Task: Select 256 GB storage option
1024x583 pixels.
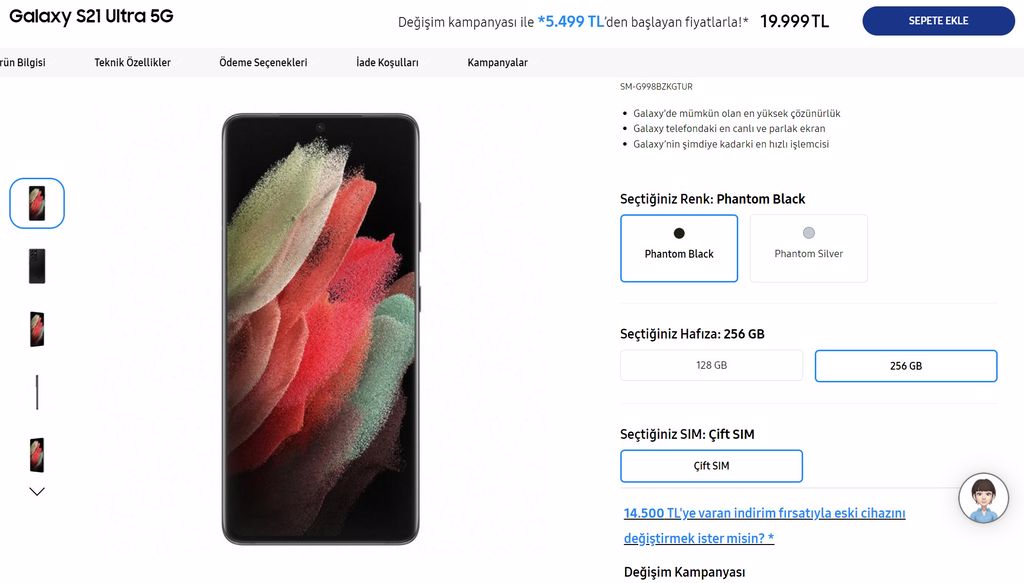Action: 906,366
